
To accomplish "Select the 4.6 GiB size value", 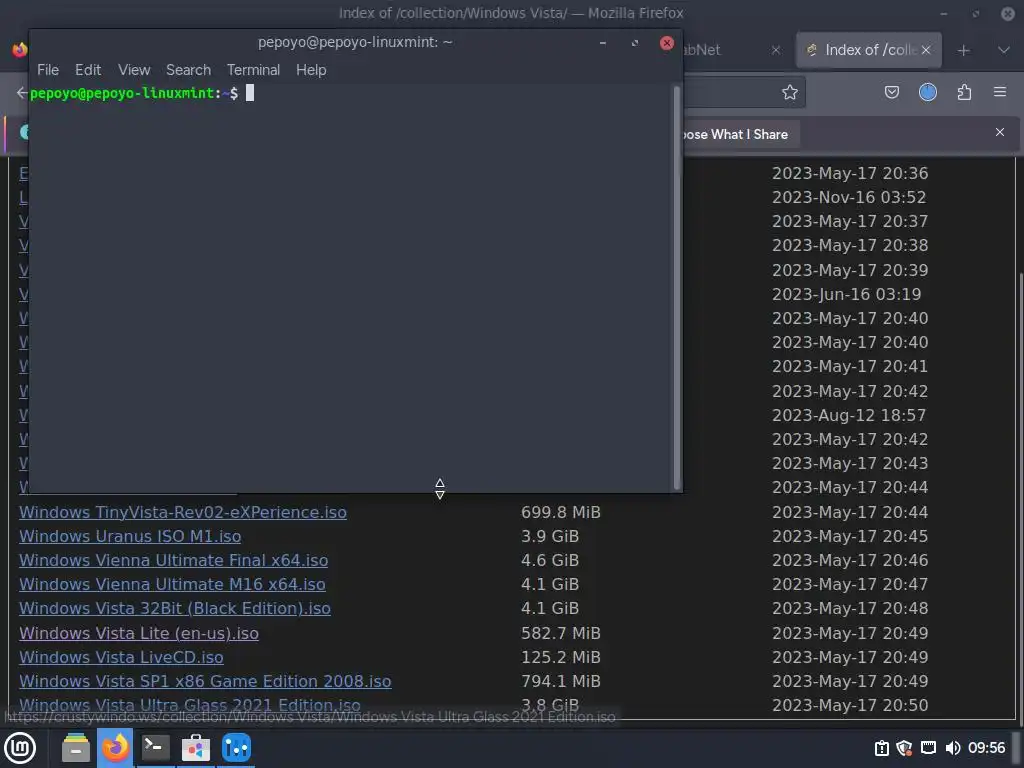I will (550, 560).
